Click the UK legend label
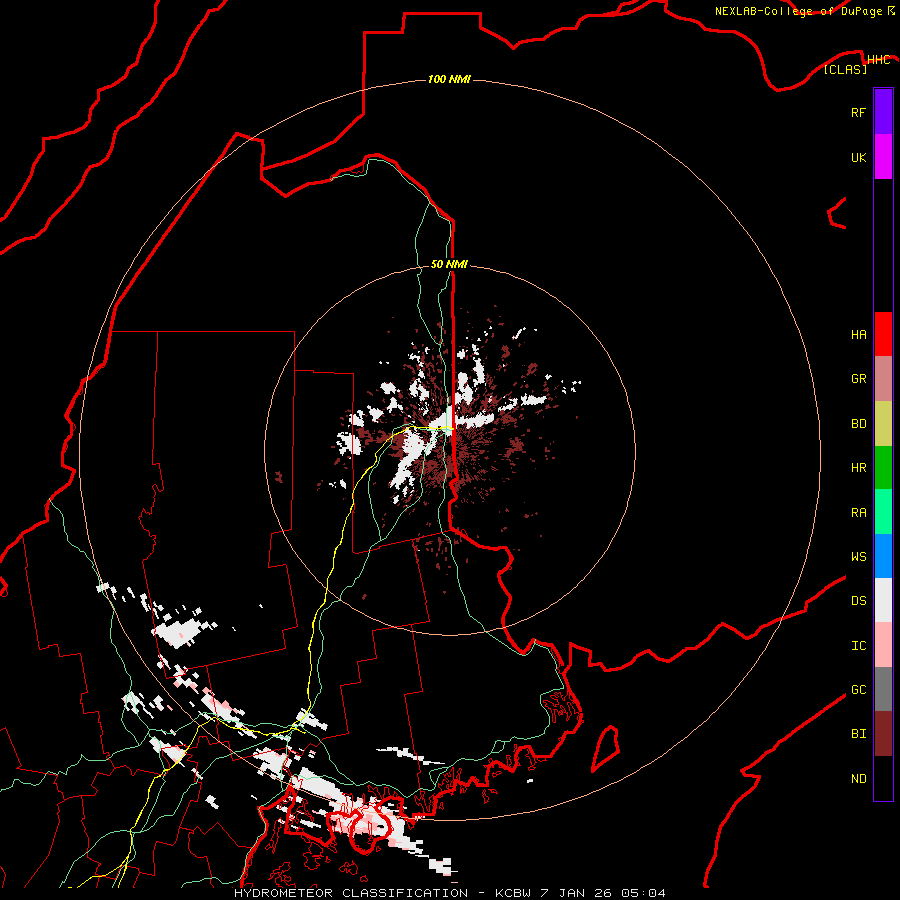Viewport: 900px width, 900px height. 858,157
